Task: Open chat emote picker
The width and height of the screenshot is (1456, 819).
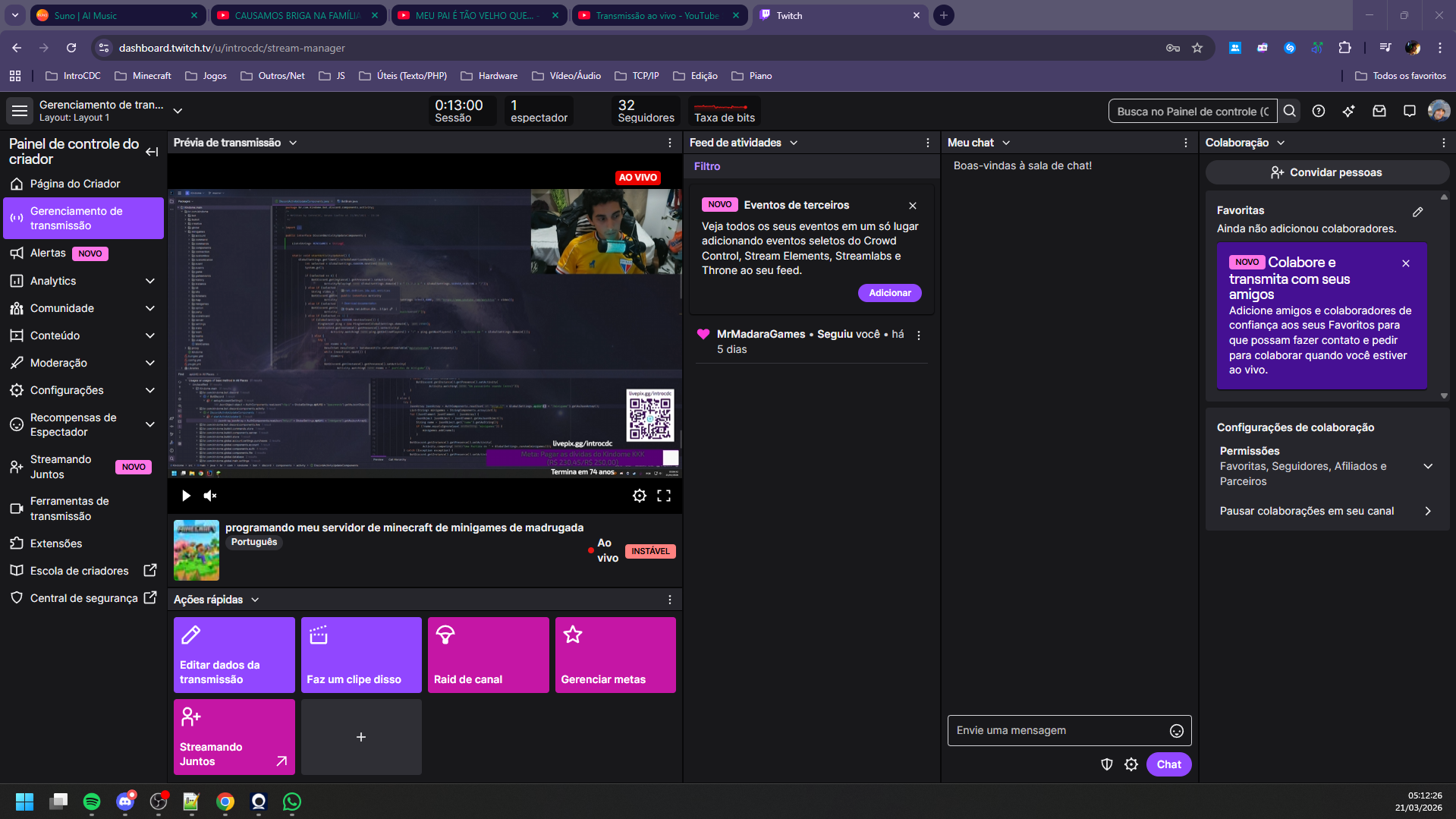Action: pyautogui.click(x=1176, y=730)
